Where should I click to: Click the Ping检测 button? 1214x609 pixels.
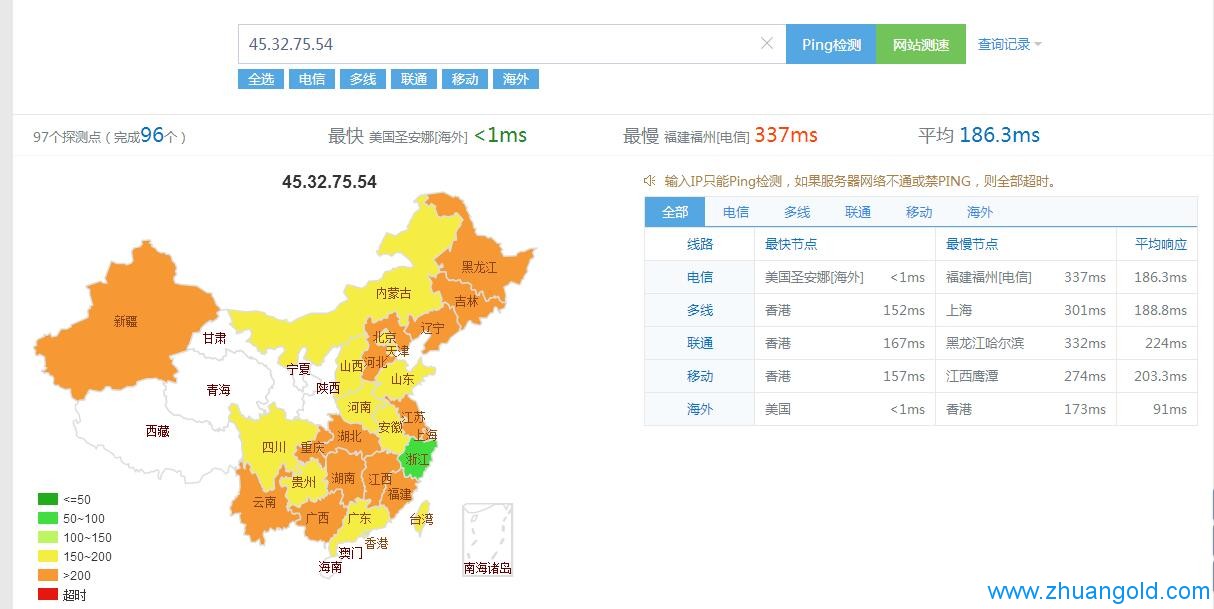click(831, 43)
